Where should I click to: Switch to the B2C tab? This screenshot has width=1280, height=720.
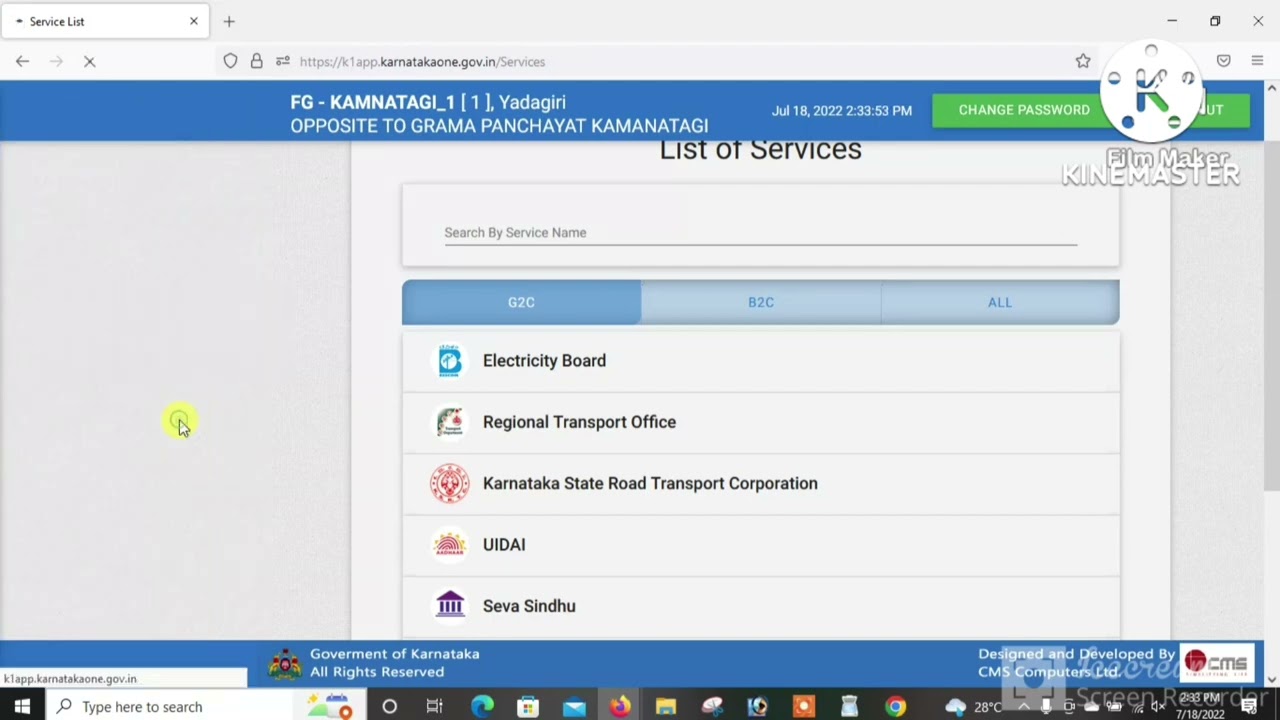(761, 302)
